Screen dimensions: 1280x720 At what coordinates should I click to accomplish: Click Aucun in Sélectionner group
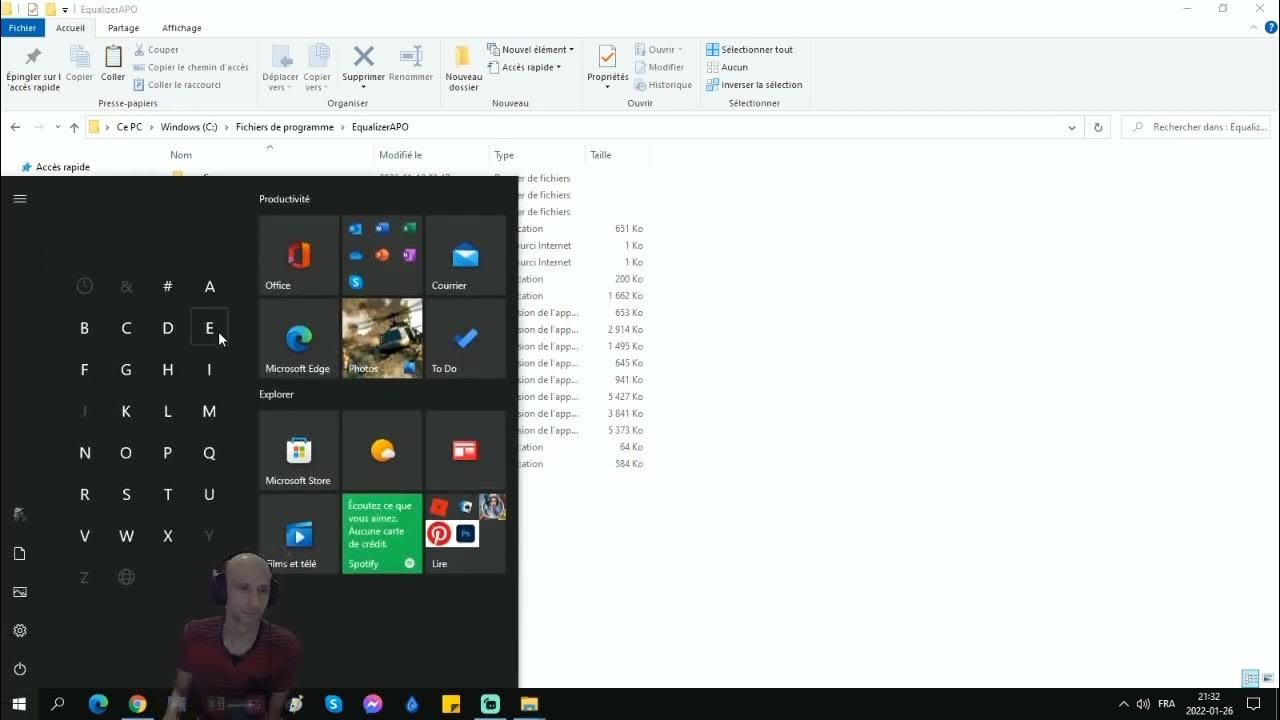coord(727,67)
